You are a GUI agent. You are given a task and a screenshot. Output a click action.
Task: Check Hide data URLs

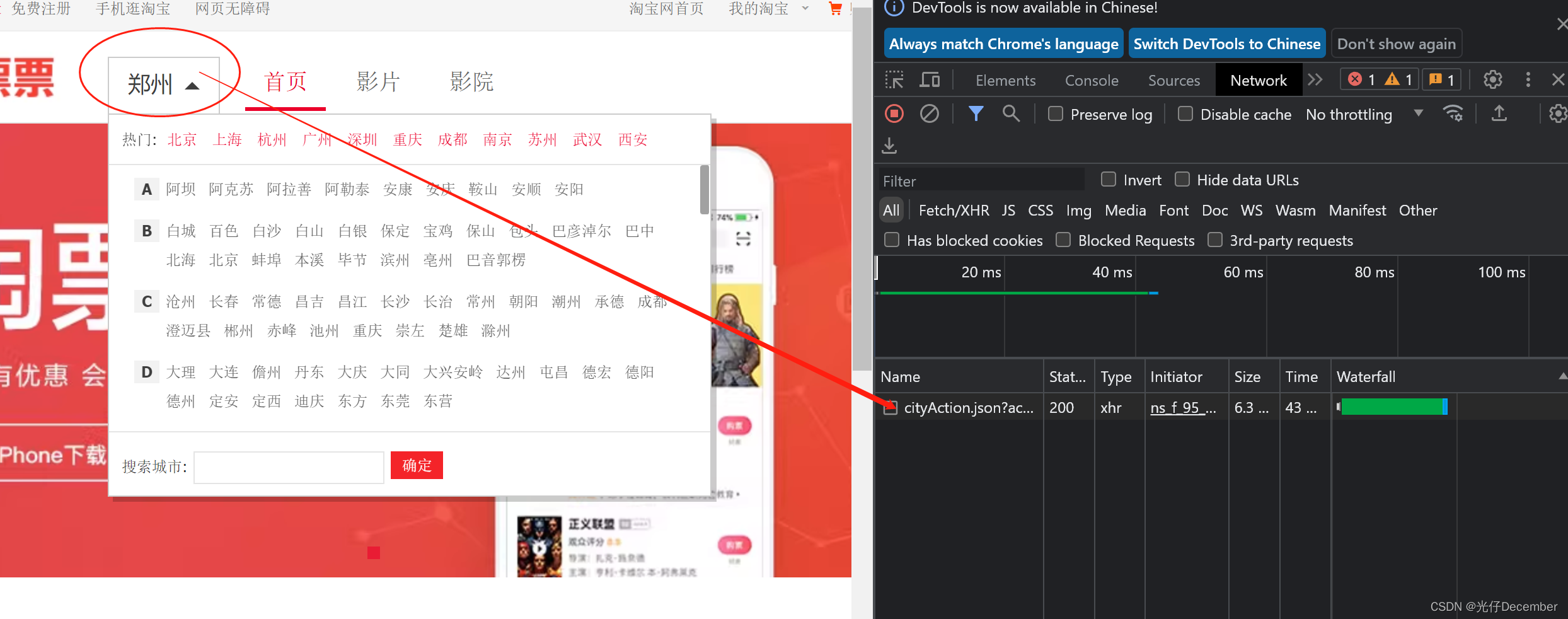point(1182,180)
